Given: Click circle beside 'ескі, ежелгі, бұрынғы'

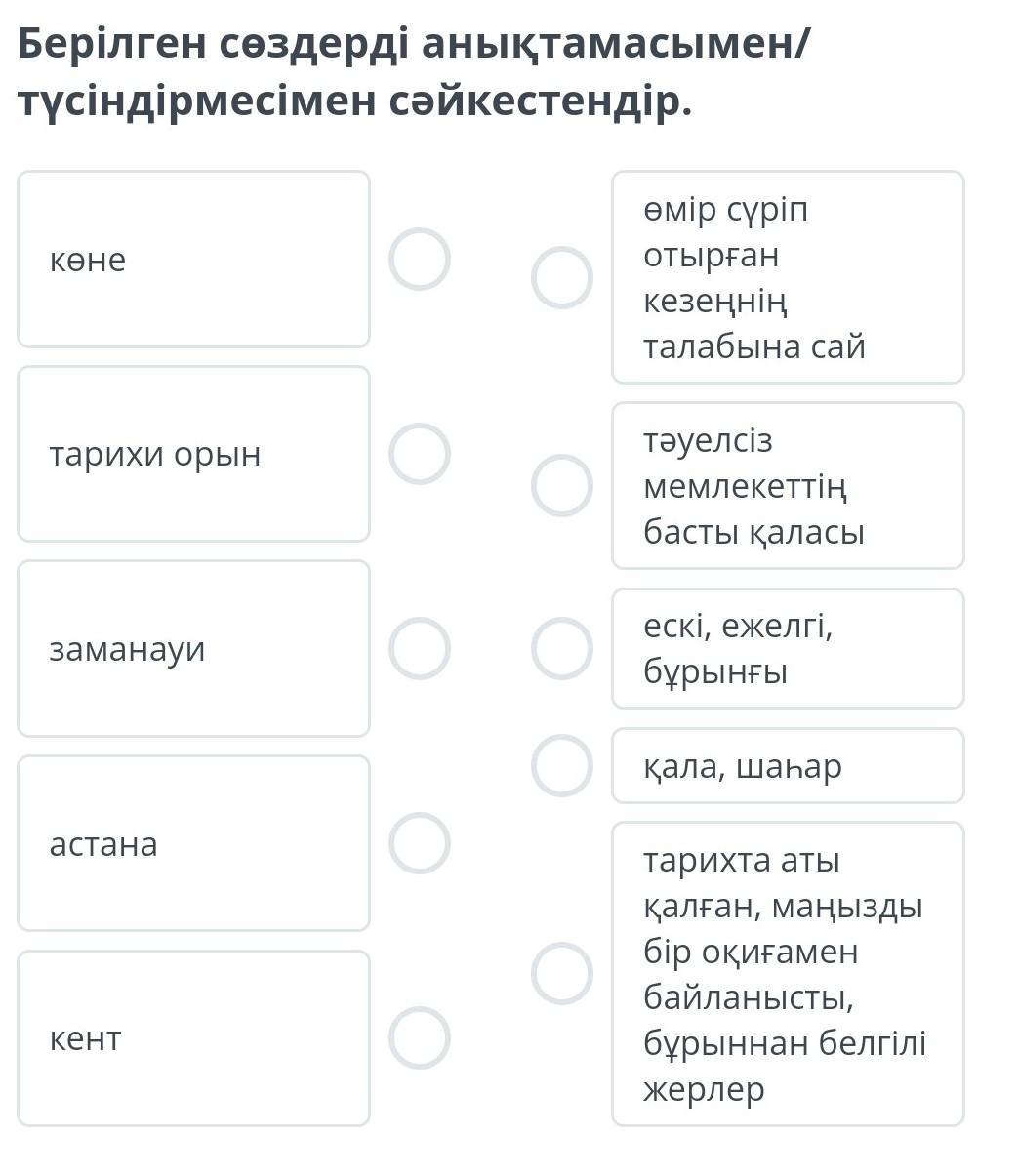Looking at the screenshot, I should coord(561,648).
